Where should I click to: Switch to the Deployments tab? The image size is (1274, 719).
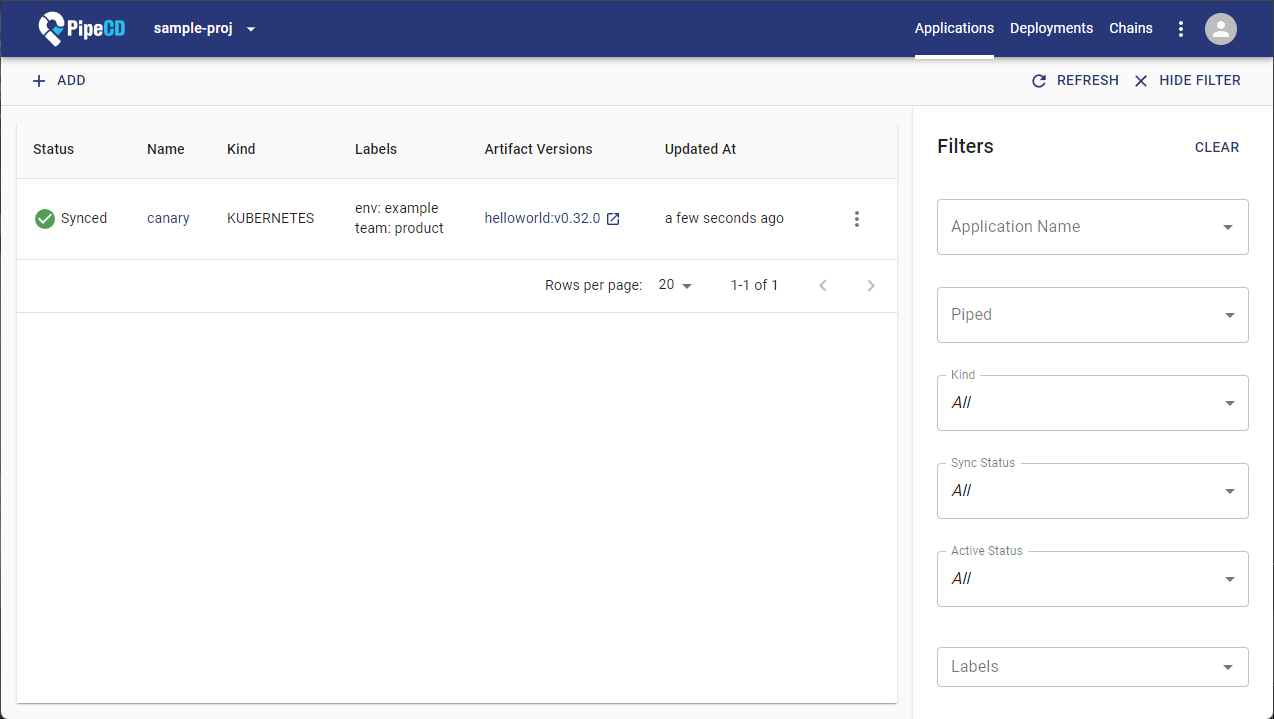click(x=1051, y=29)
